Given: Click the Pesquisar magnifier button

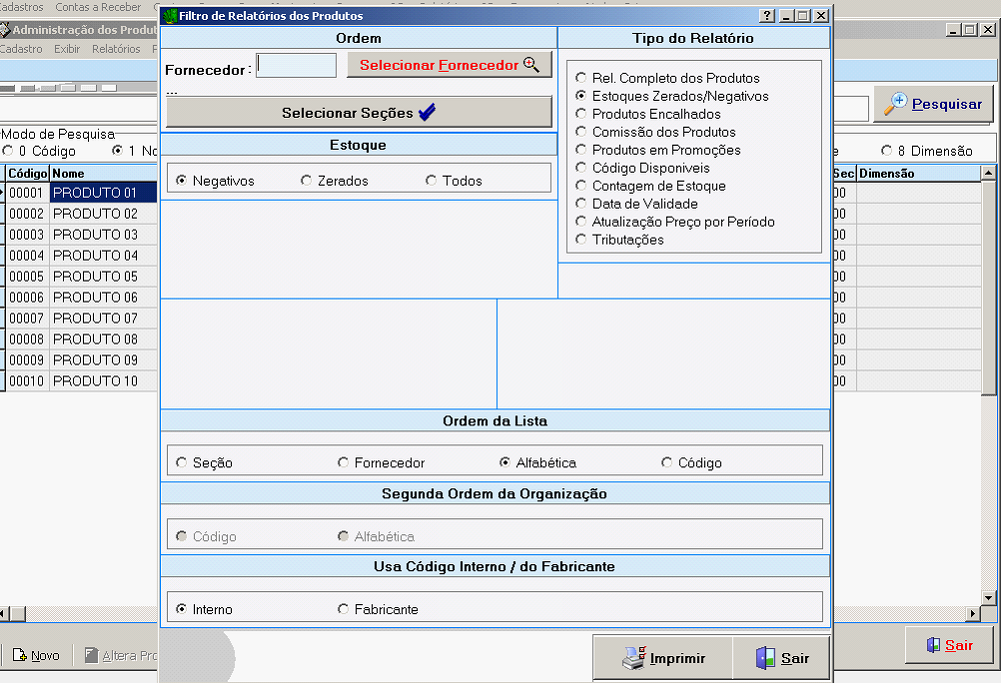Looking at the screenshot, I should 934,104.
